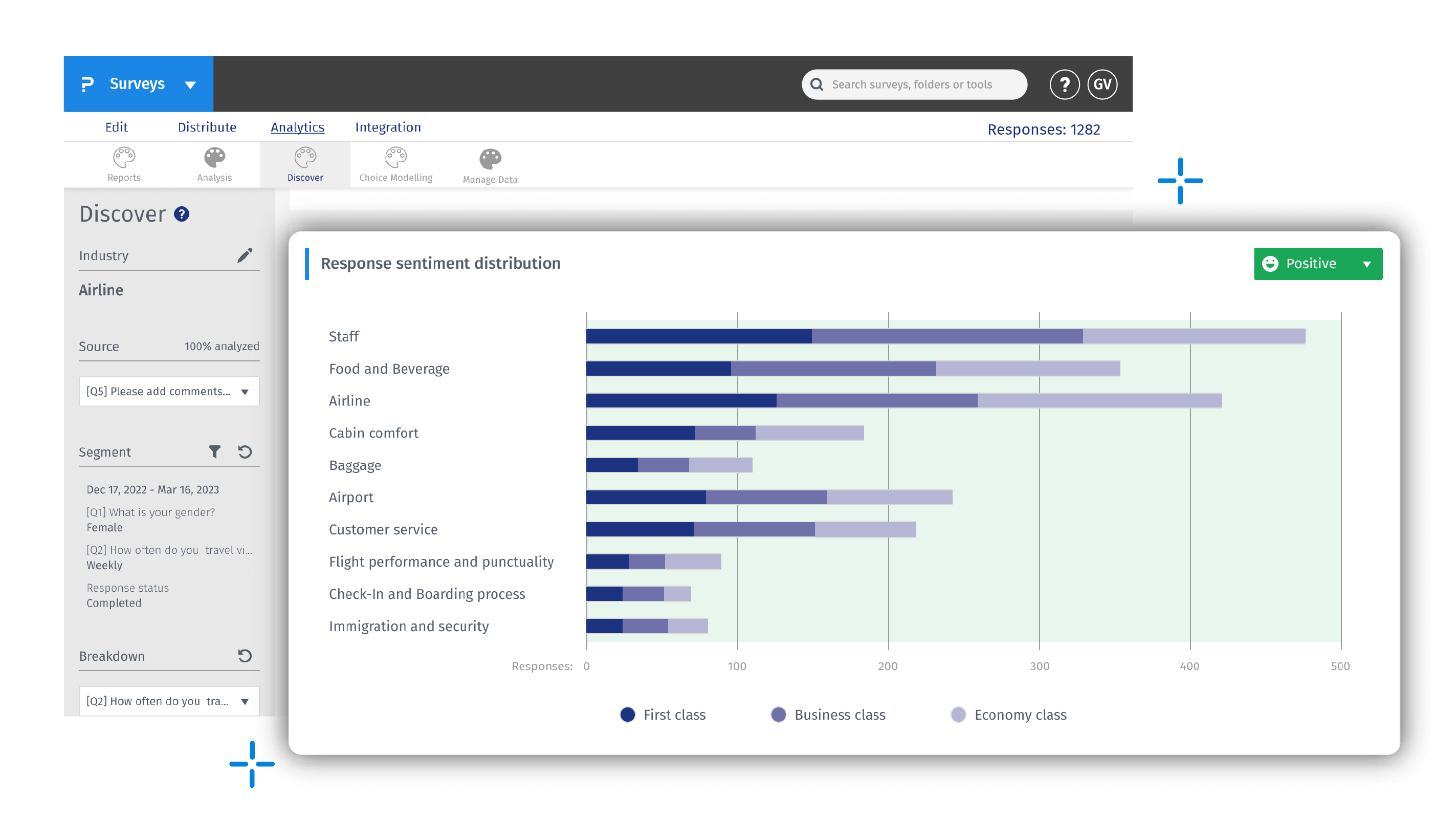
Task: Go to the Distribute tab
Action: 207,127
